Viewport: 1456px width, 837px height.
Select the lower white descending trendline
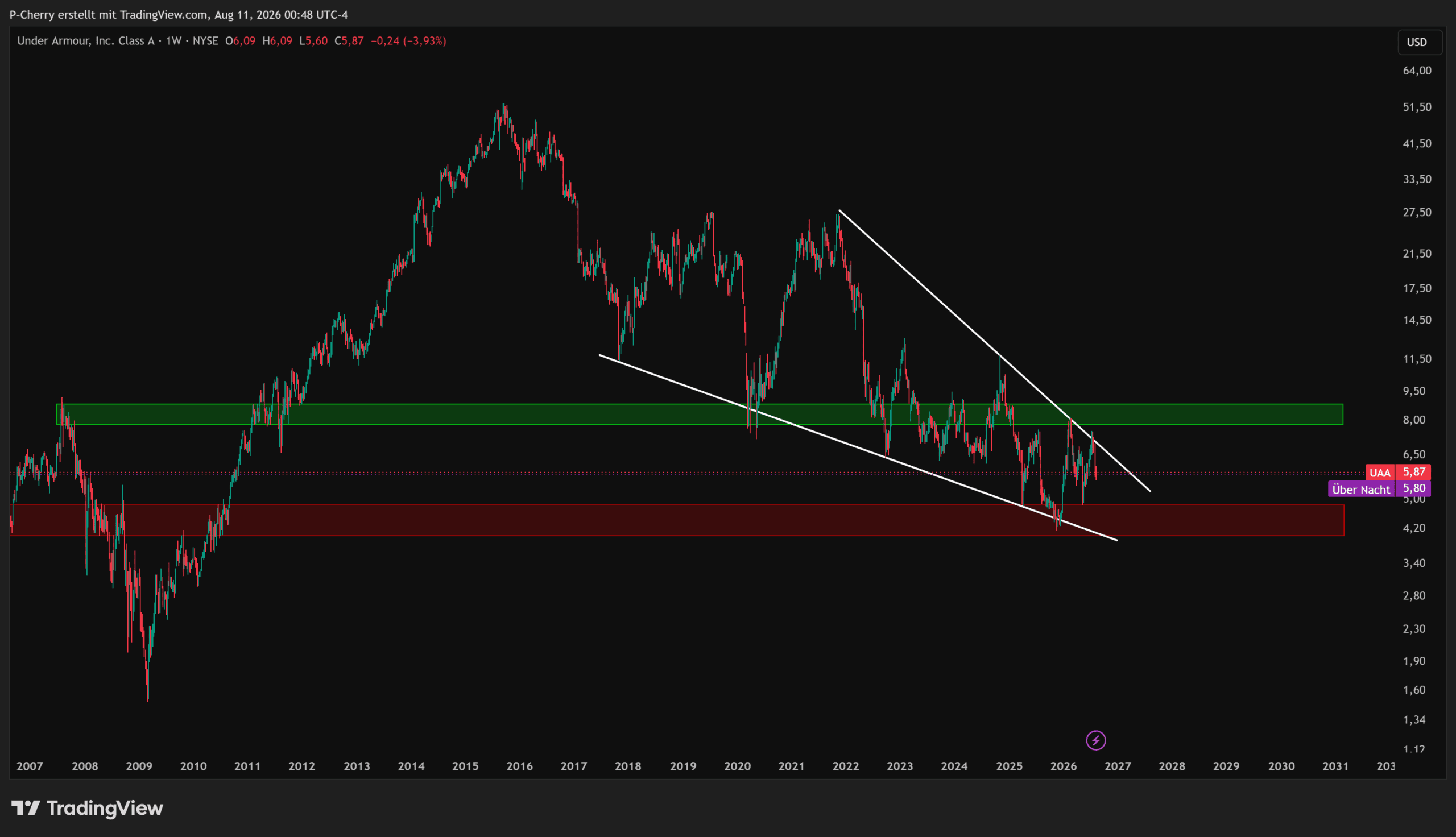click(858, 447)
